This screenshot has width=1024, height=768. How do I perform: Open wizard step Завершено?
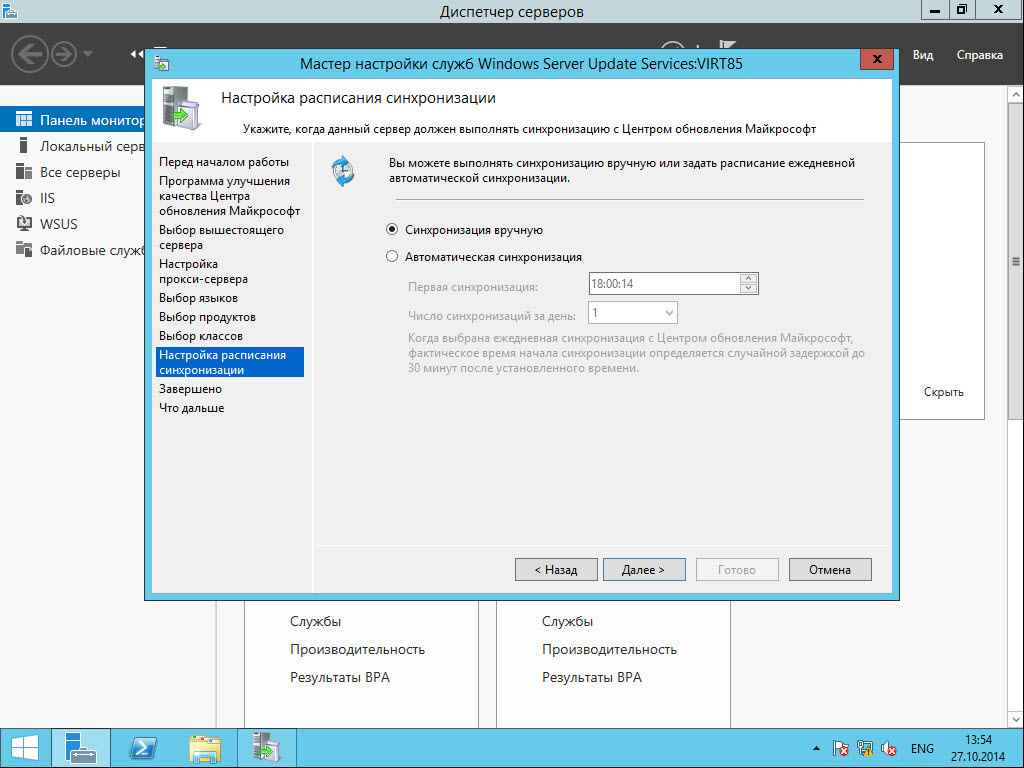point(190,389)
